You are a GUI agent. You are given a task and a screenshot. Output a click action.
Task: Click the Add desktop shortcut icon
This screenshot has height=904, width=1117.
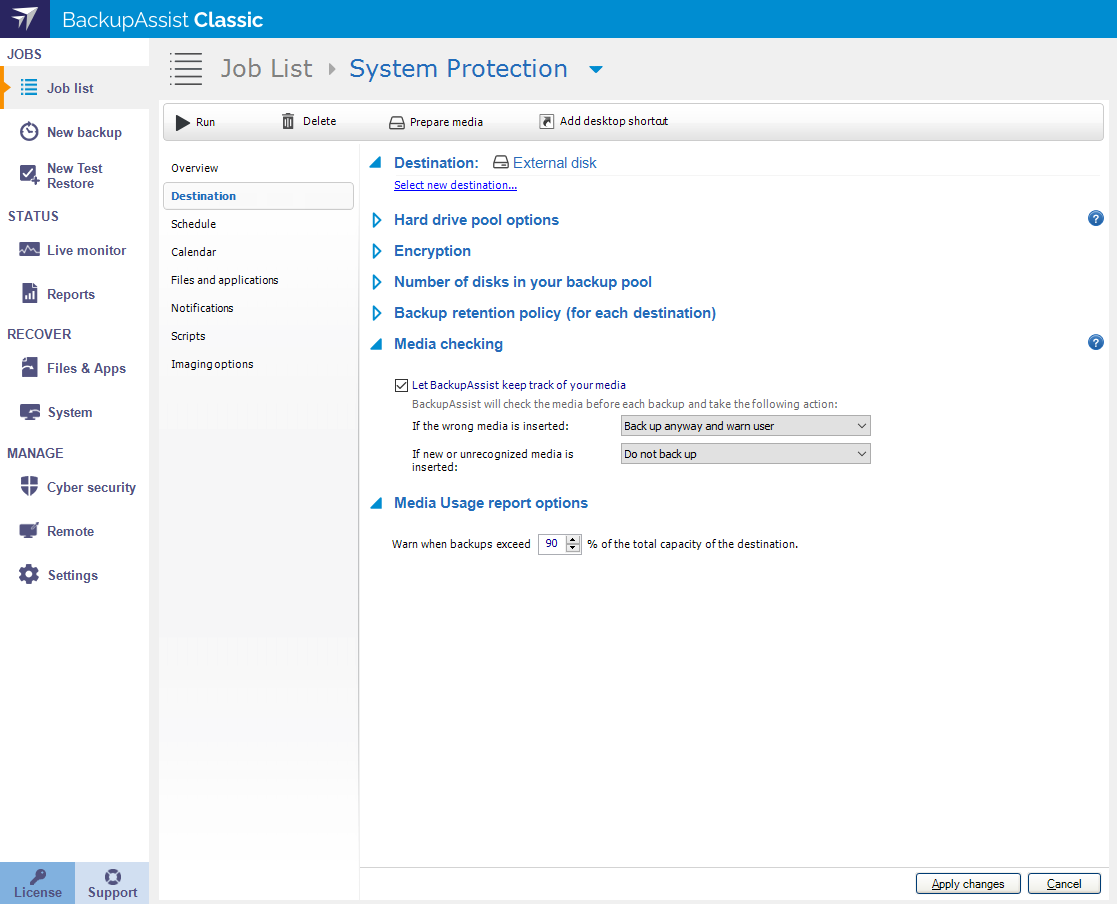point(546,121)
